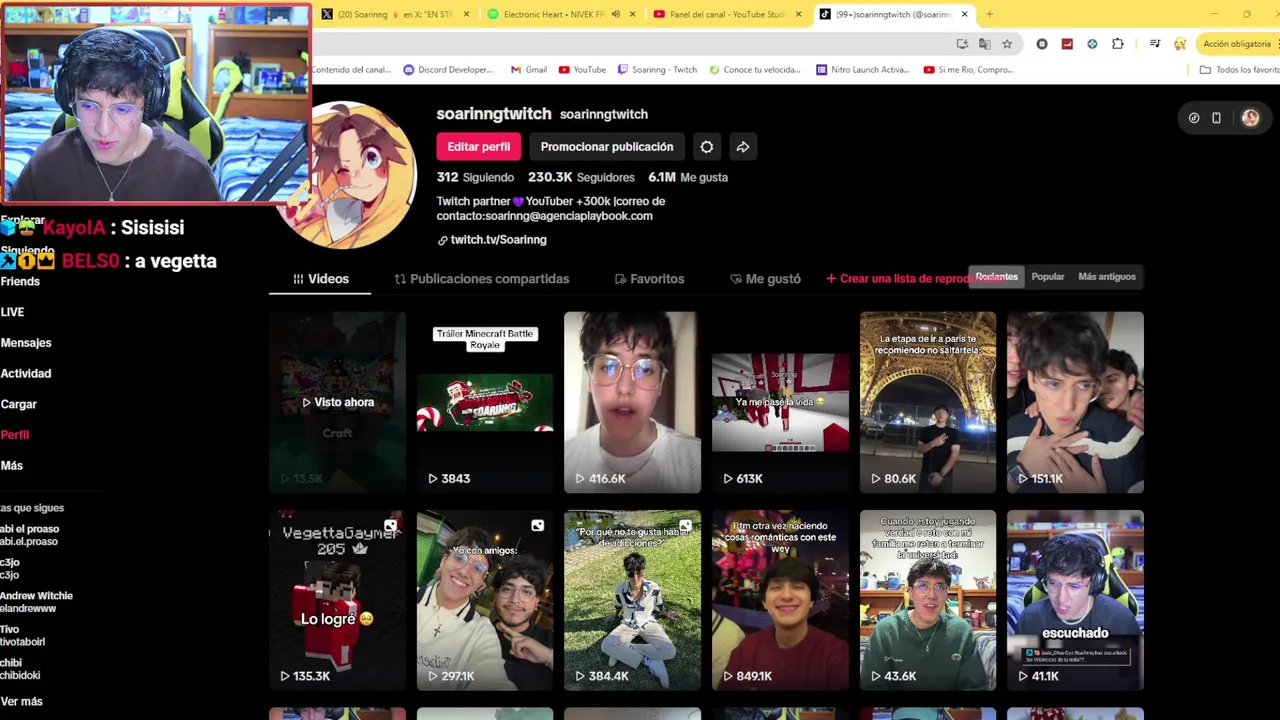This screenshot has width=1280, height=720.
Task: Open followed account Andrew Witchie
Action: 36,602
